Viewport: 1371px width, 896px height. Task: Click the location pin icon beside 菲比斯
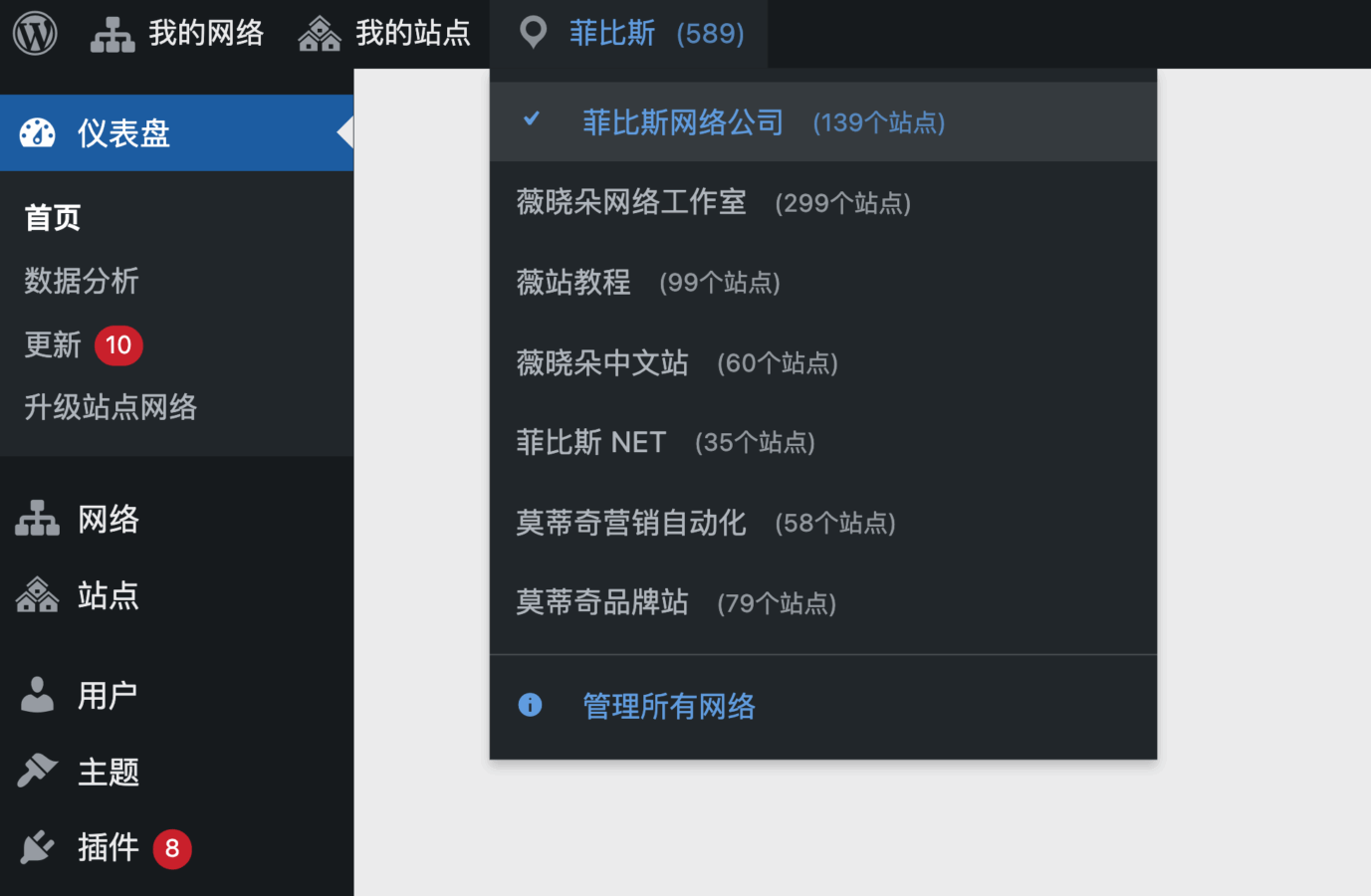(534, 34)
